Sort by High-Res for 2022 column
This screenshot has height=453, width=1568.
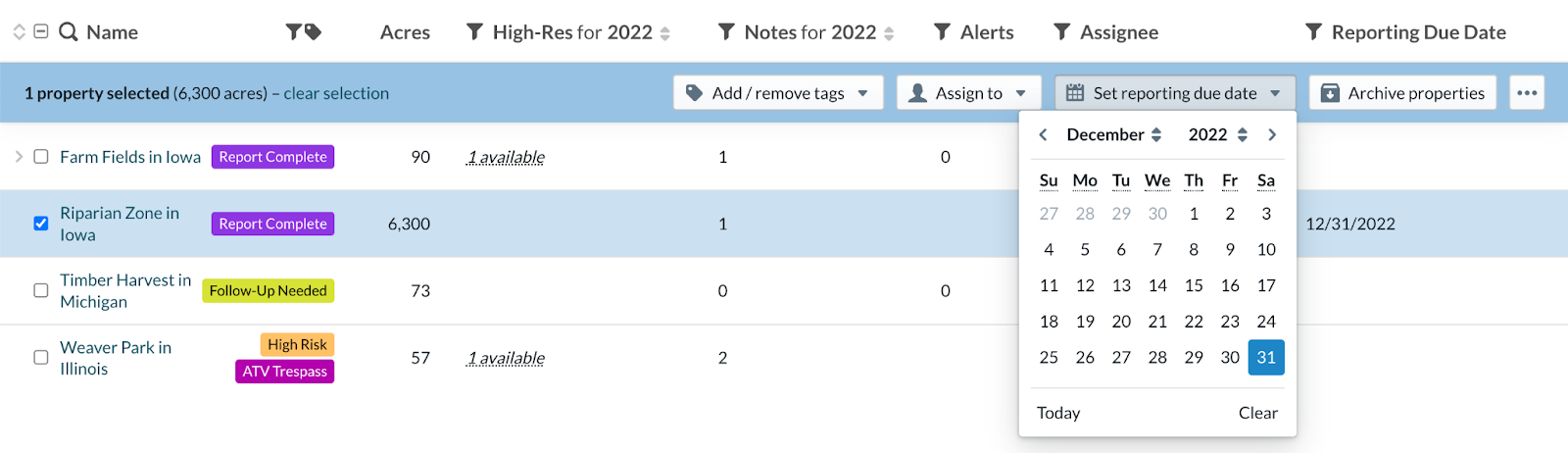pyautogui.click(x=665, y=33)
